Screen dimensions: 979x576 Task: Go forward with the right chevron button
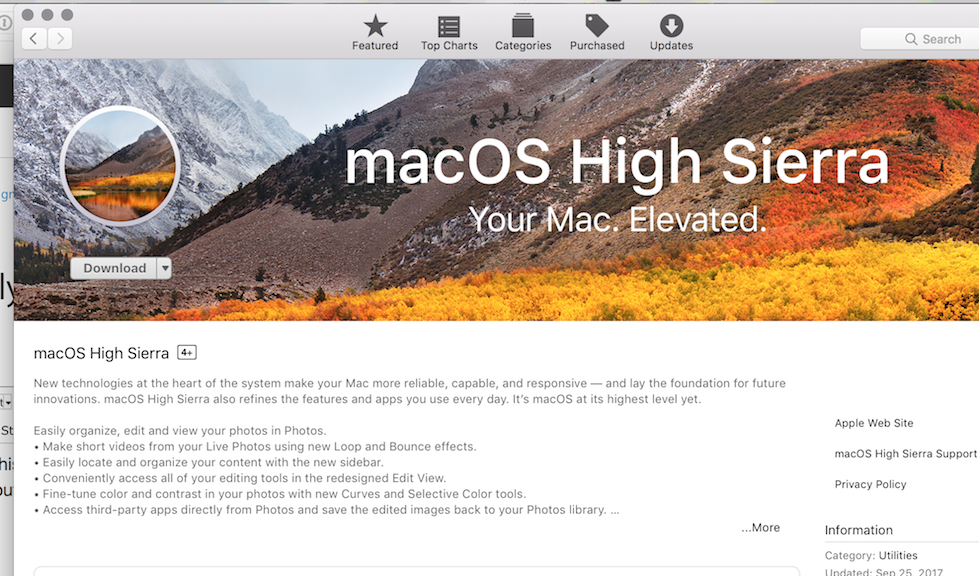pyautogui.click(x=60, y=39)
